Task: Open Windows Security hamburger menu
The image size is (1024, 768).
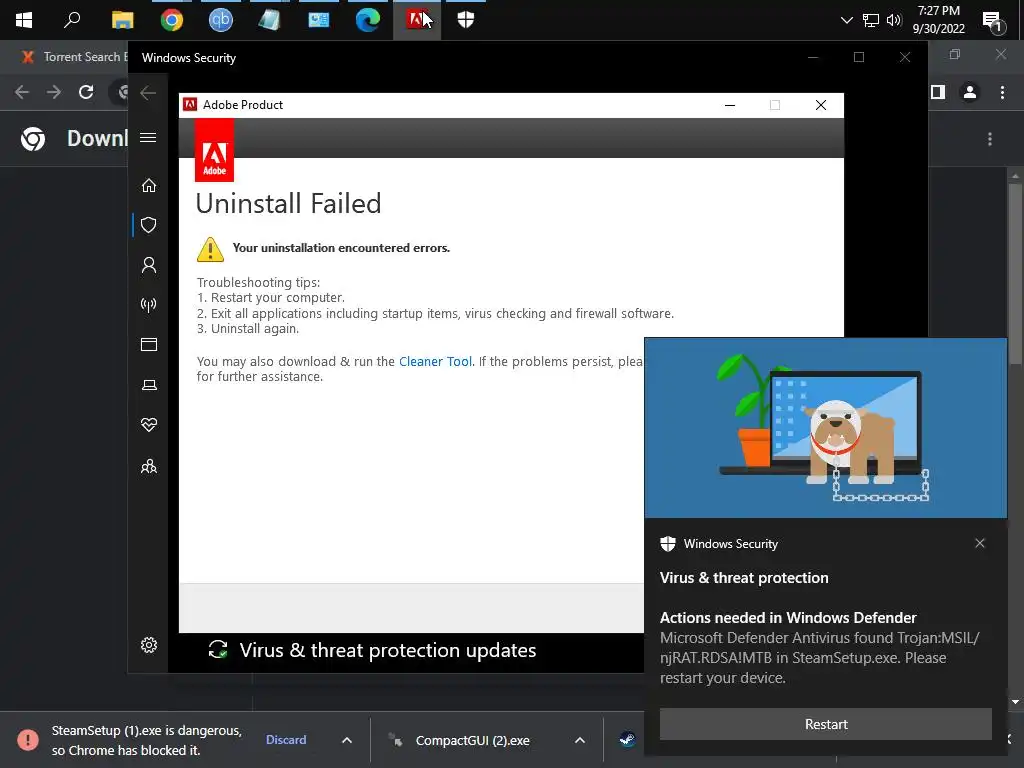Action: (x=148, y=137)
